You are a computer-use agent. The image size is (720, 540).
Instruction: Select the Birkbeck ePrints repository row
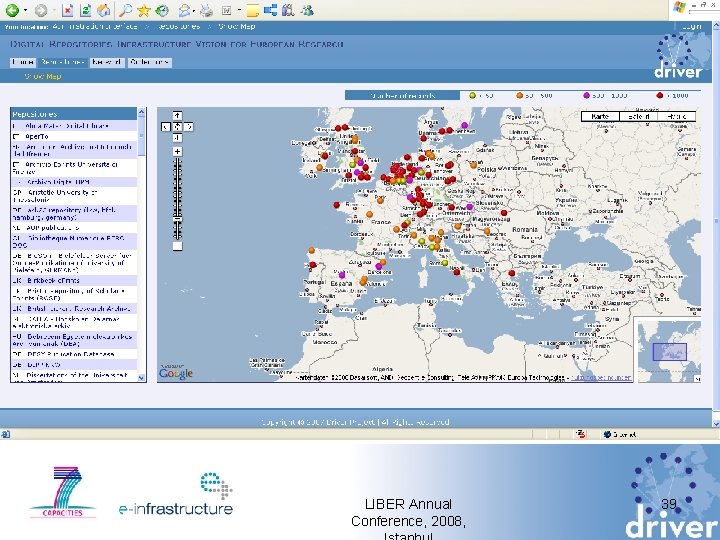[x=74, y=281]
